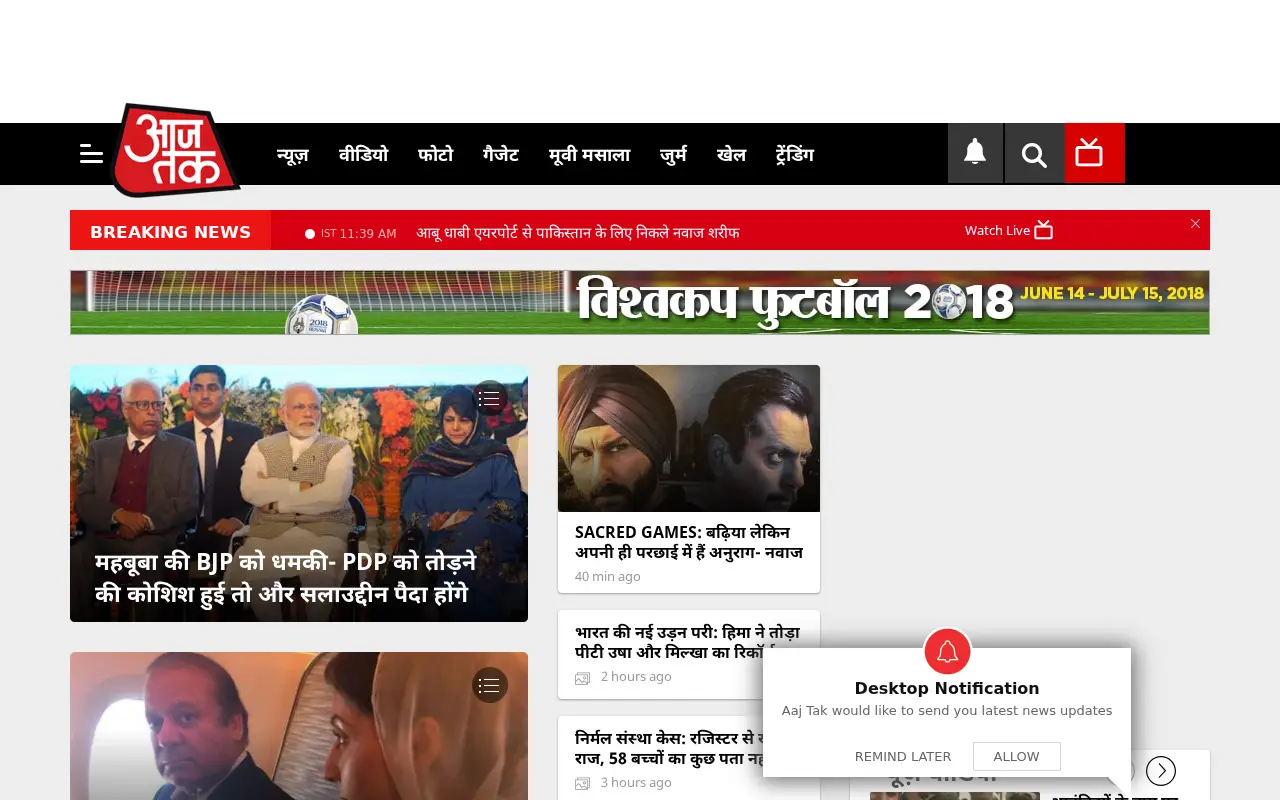Open the hamburger side menu
1280x800 pixels.
click(91, 154)
